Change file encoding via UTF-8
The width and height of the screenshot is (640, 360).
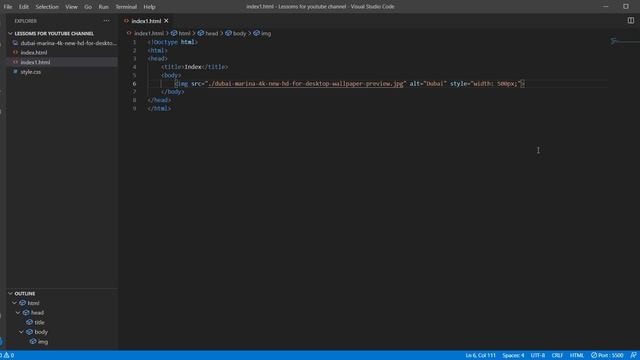pyautogui.click(x=538, y=356)
